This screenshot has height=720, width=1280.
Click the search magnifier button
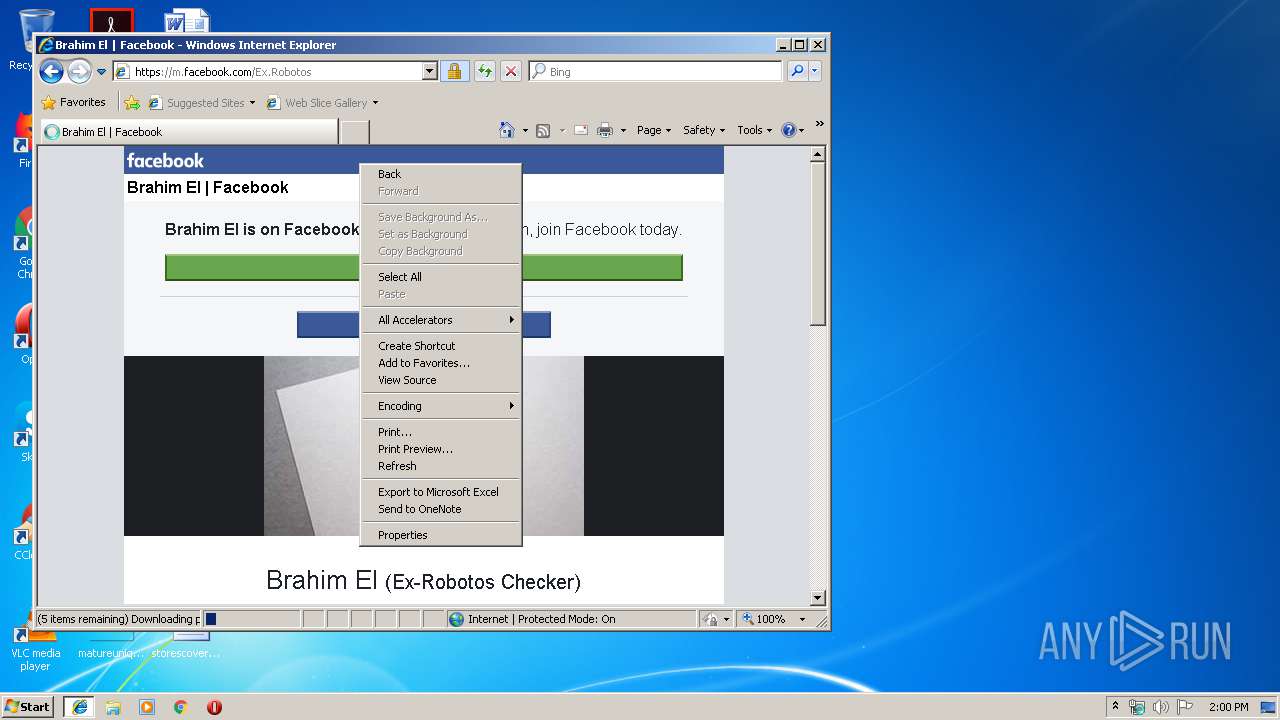pyautogui.click(x=797, y=71)
